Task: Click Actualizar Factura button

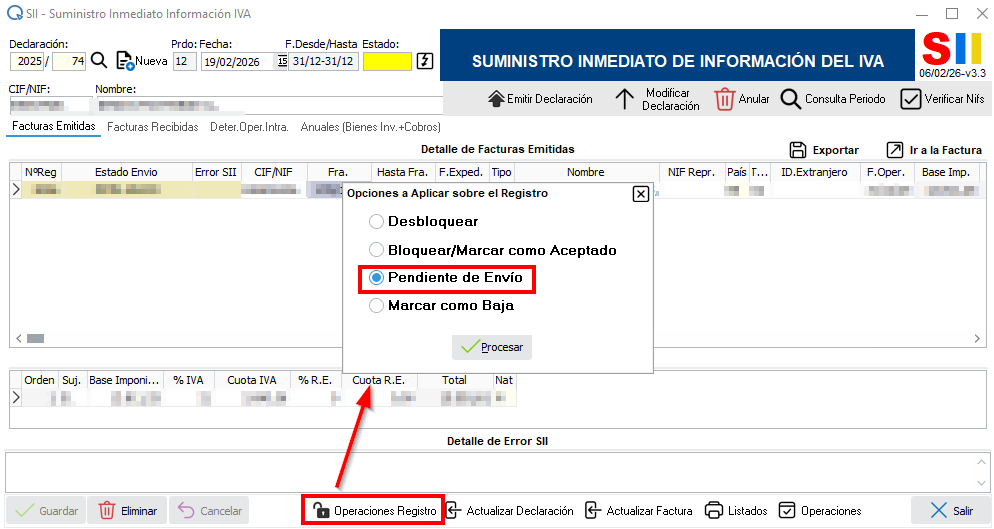Action: [638, 511]
